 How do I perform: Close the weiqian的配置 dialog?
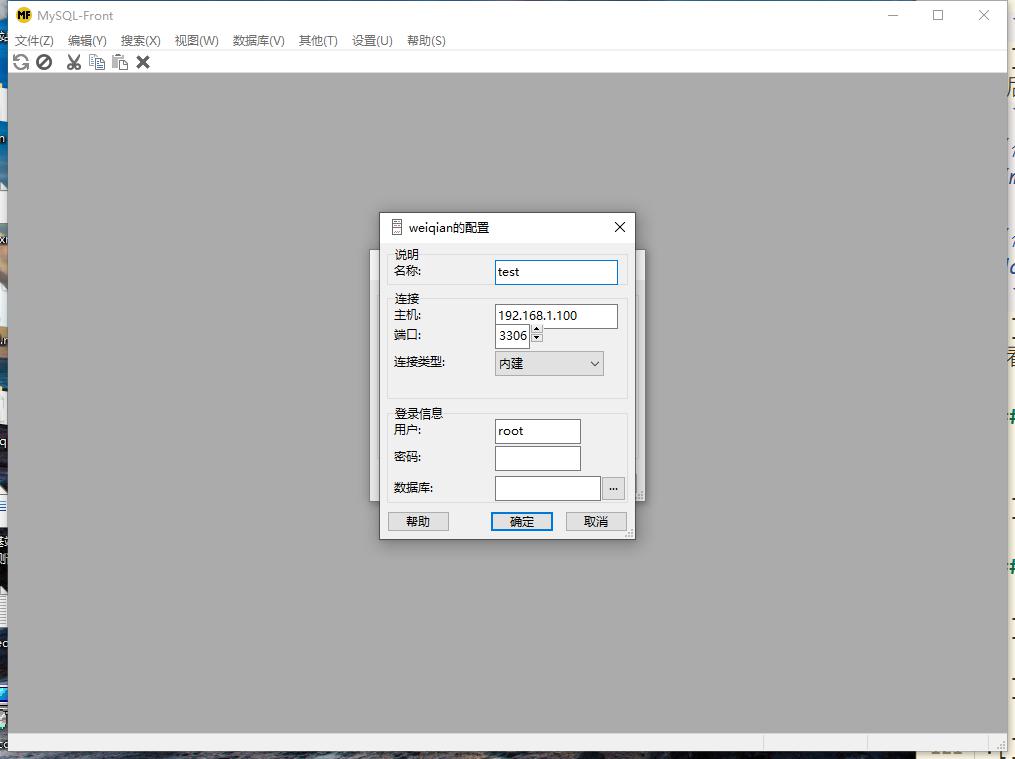pyautogui.click(x=619, y=227)
